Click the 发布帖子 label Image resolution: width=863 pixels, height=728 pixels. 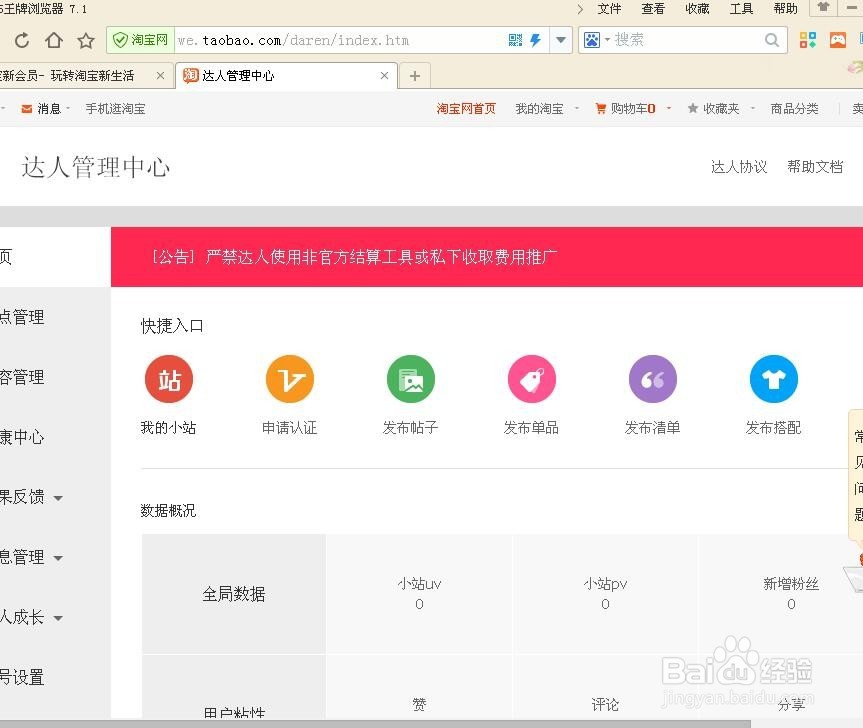pos(411,428)
